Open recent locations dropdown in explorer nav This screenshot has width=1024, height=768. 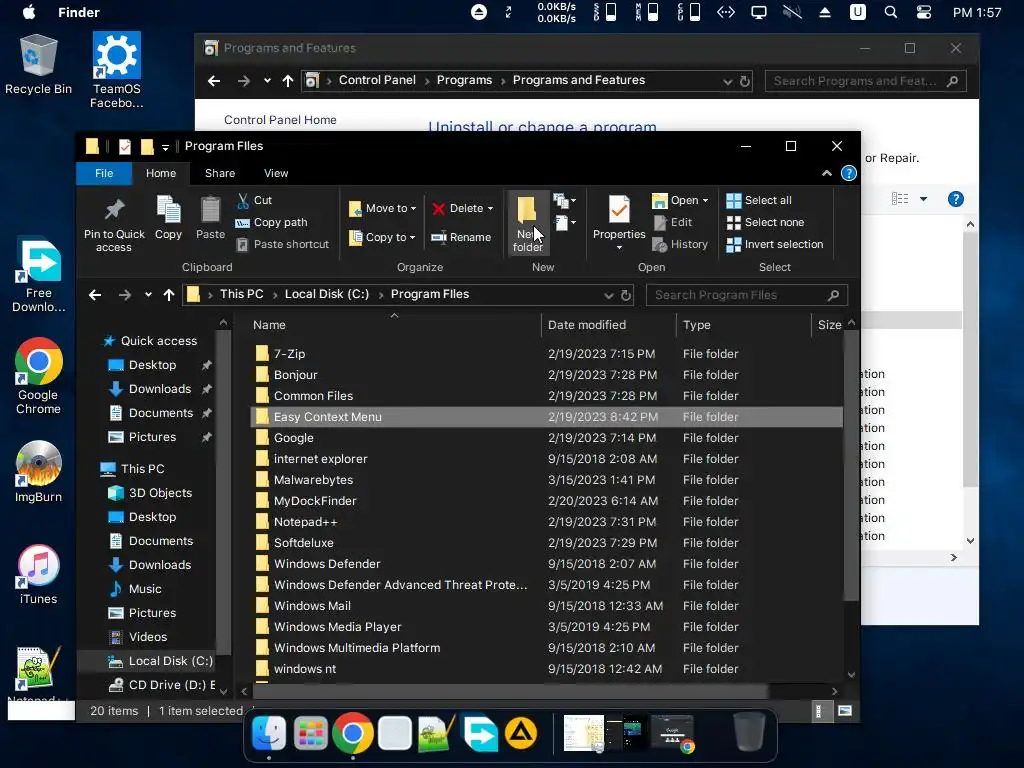click(x=148, y=295)
